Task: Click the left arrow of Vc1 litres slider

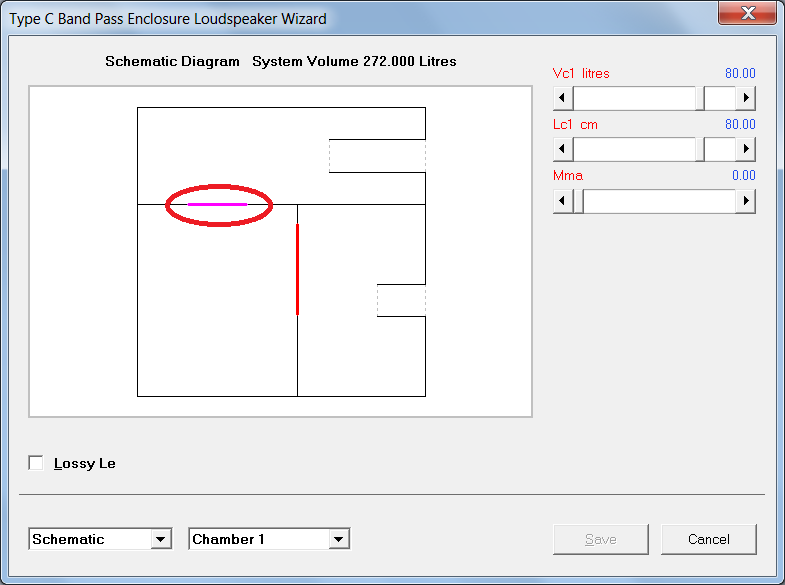Action: point(563,98)
